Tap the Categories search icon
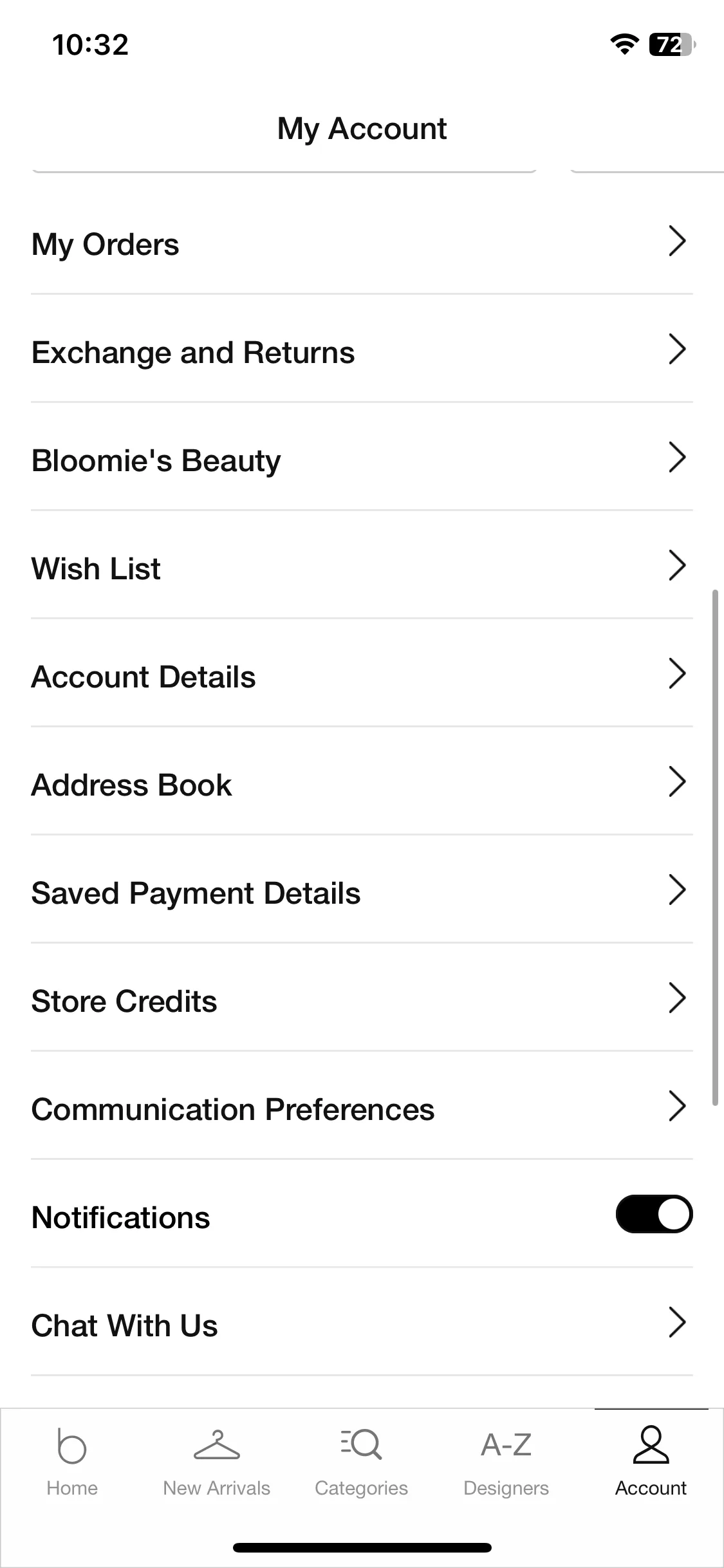Screen dimensions: 724x1568 point(361,1444)
